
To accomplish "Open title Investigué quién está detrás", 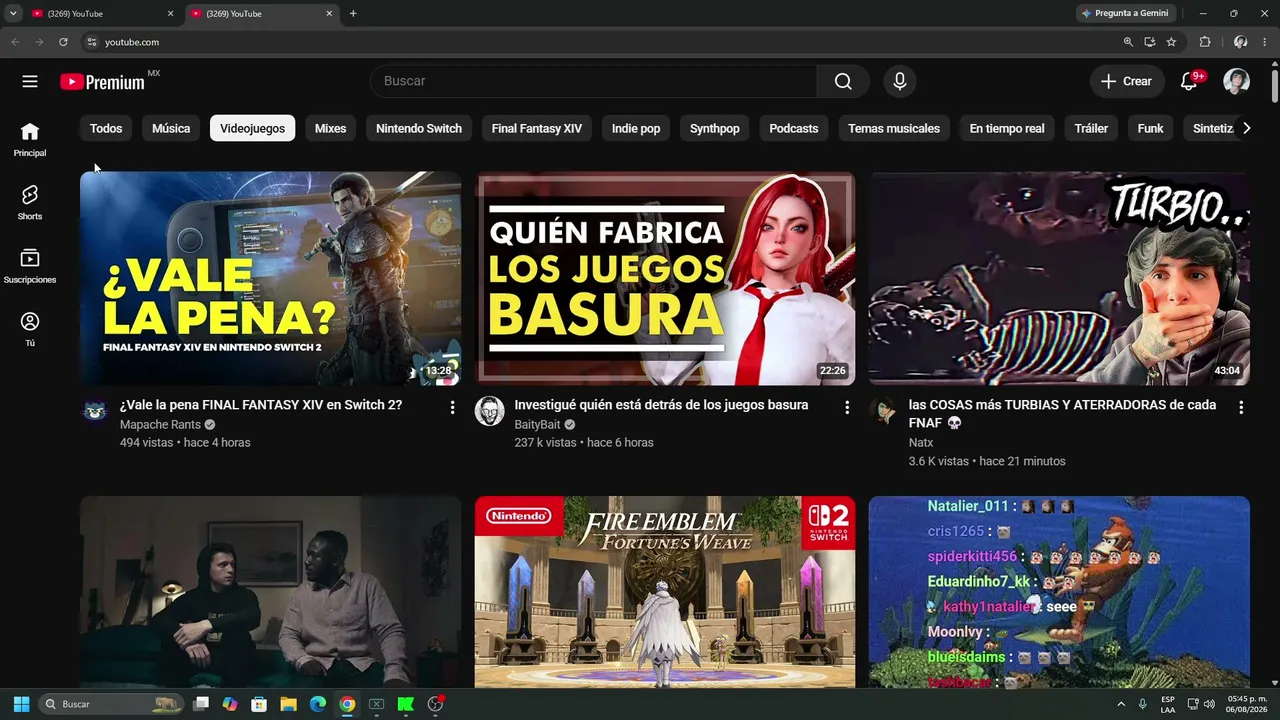I will point(661,405).
